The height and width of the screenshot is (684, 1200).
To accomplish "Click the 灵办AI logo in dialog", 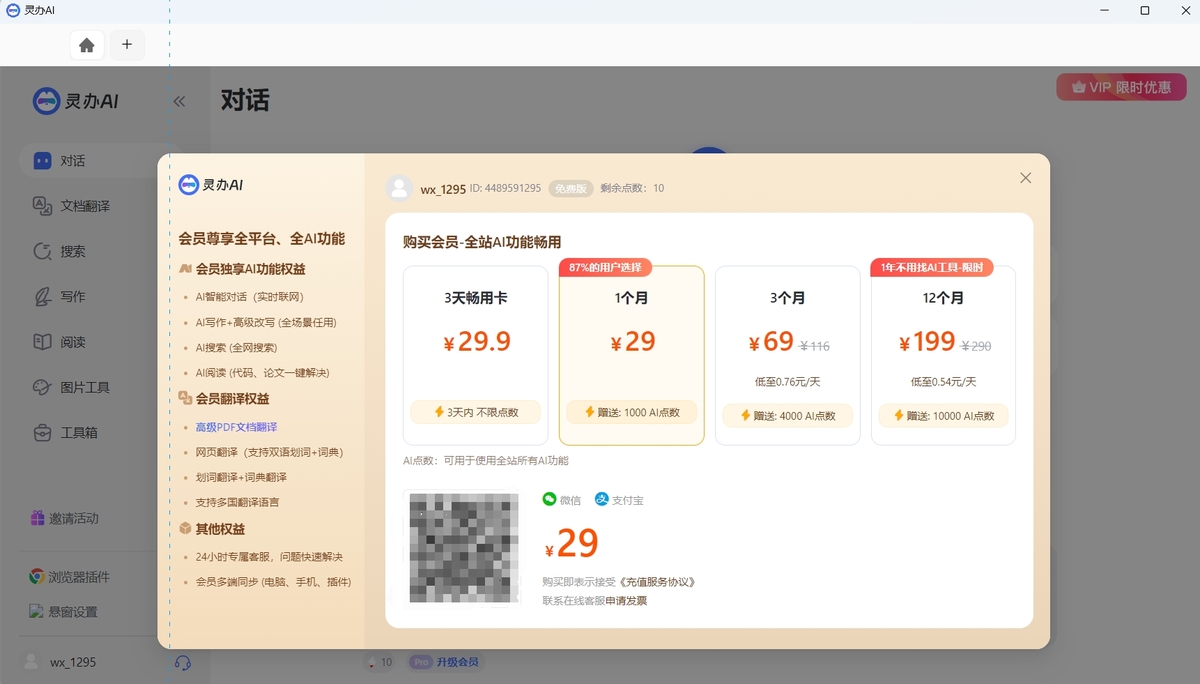I will pyautogui.click(x=211, y=185).
